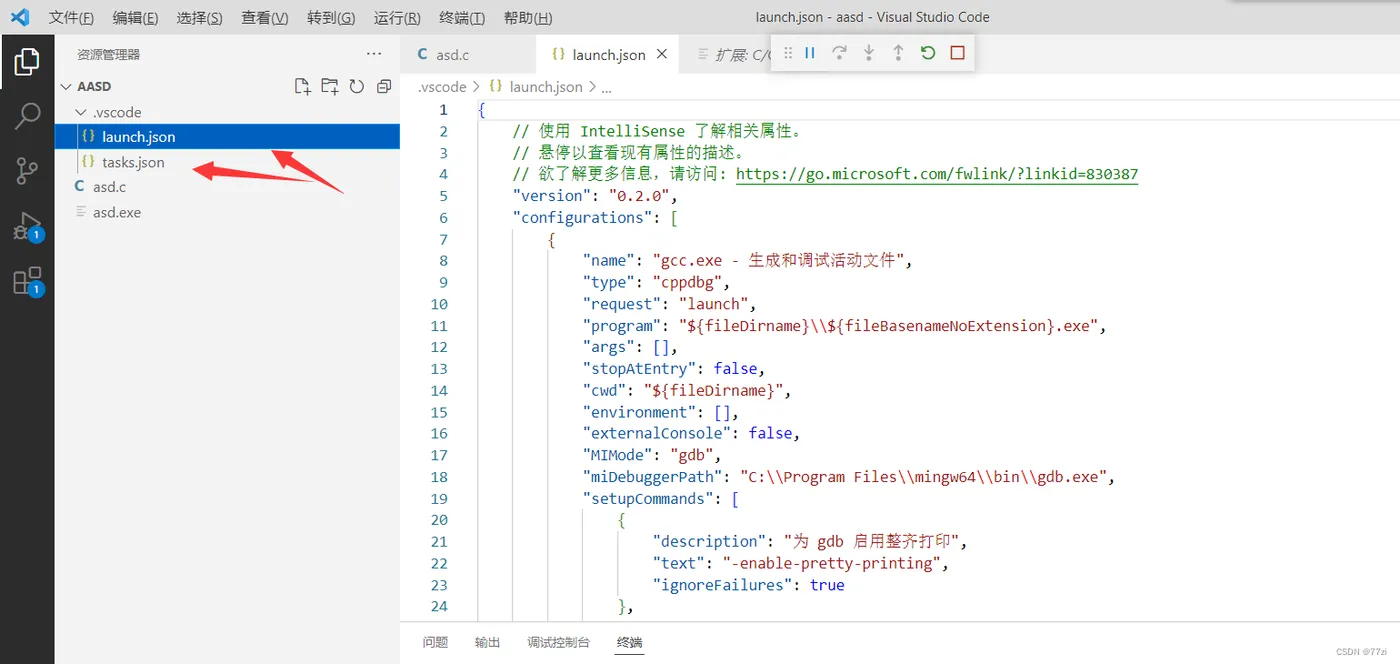Click Step Over in debug toolbar
Viewport: 1400px width, 664px height.
click(x=839, y=53)
